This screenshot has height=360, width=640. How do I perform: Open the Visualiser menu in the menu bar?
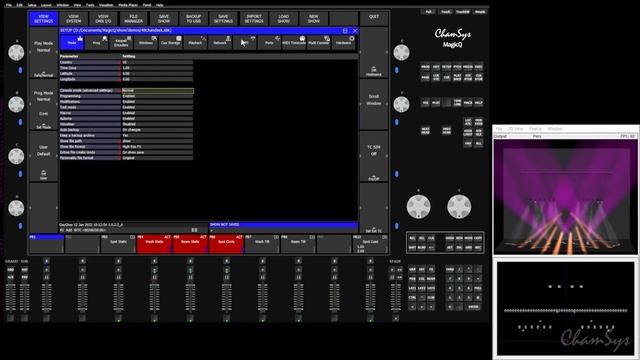coord(106,5)
